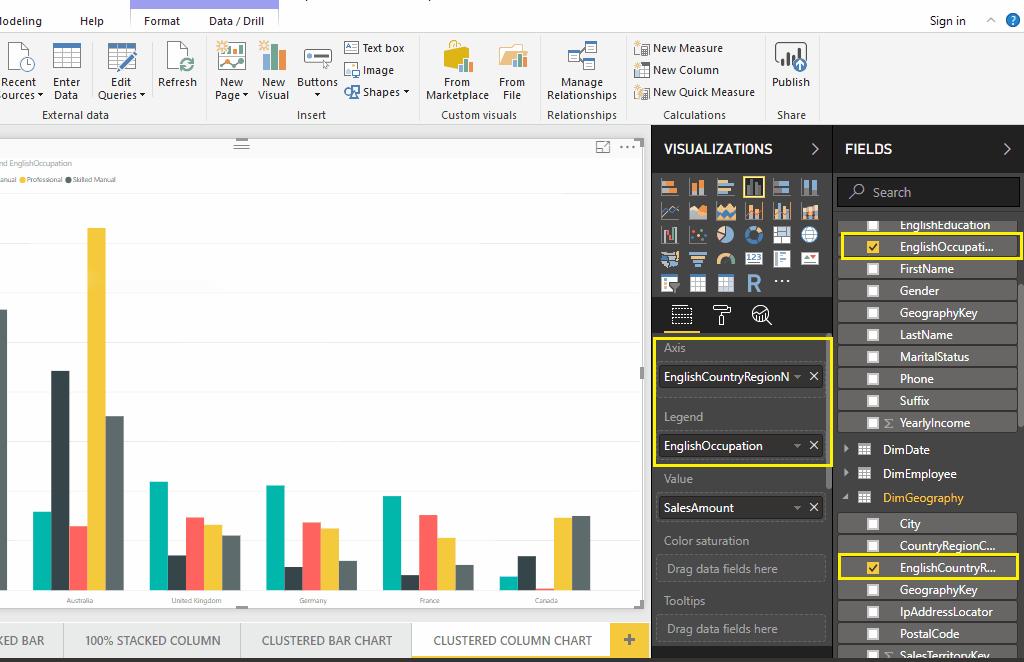This screenshot has height=662, width=1024.
Task: Open EnglishCountryRegionN axis field dropdown arrow
Action: tap(797, 377)
